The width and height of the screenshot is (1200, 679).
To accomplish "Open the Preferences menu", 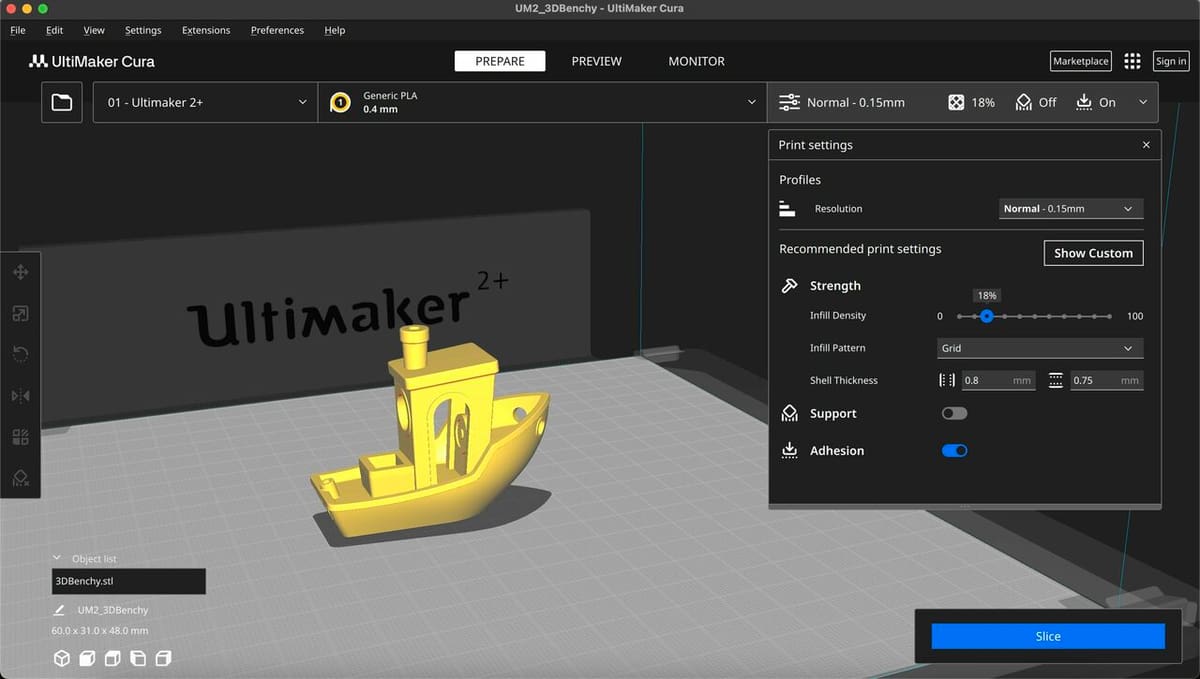I will tap(277, 30).
